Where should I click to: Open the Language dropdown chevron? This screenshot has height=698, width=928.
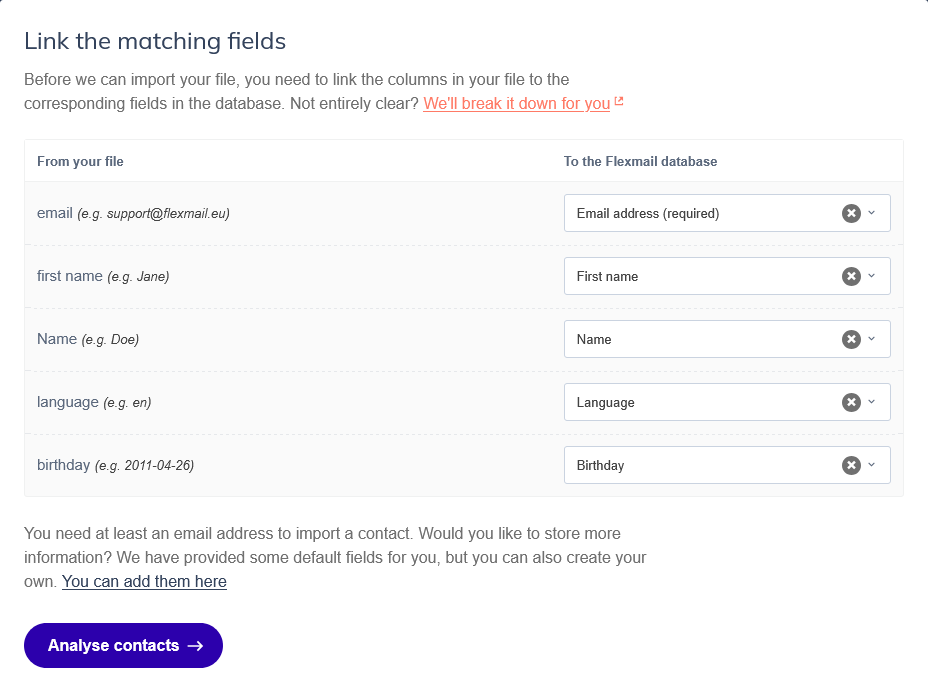coord(872,402)
